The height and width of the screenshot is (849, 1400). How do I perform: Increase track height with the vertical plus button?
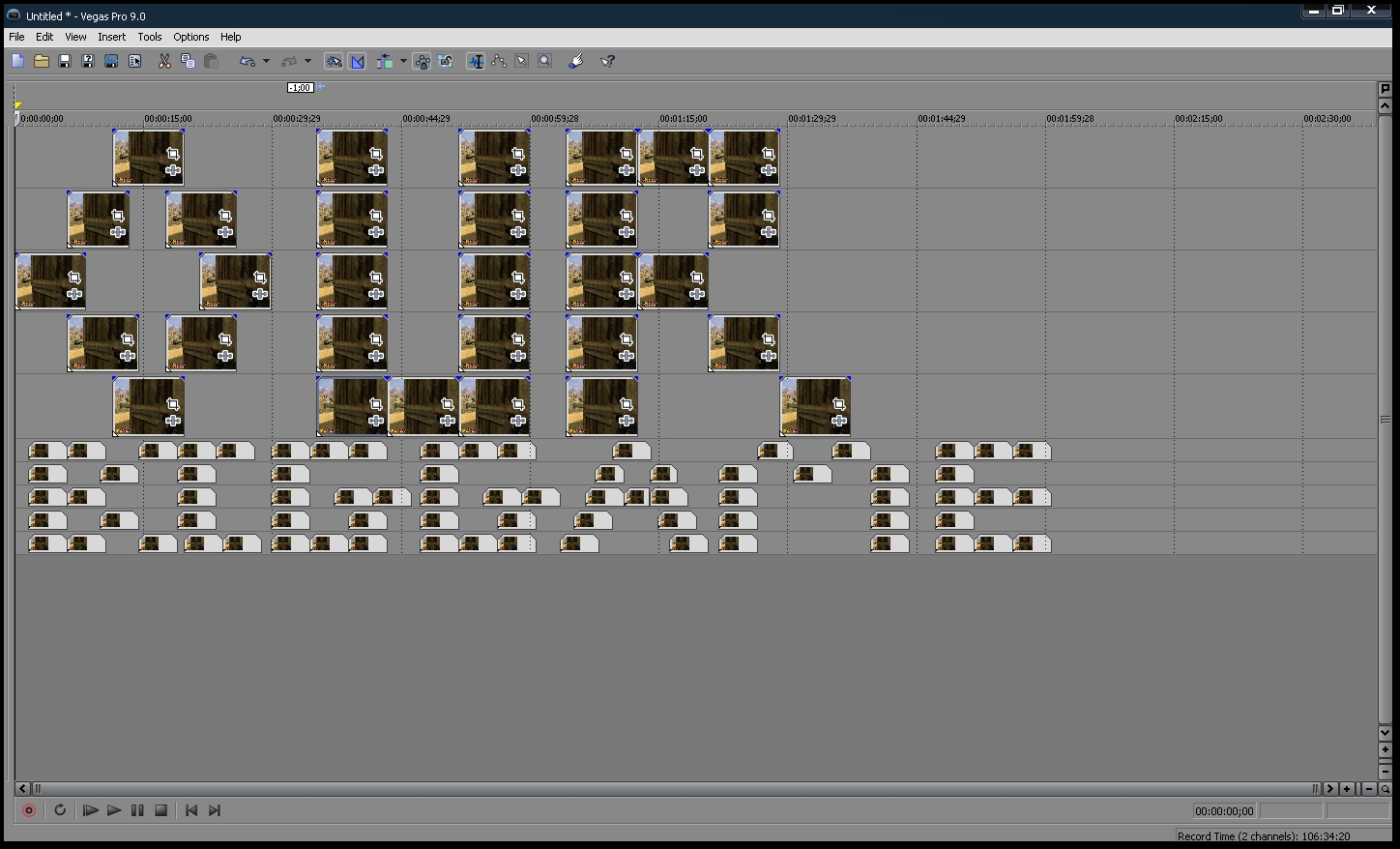[x=1385, y=749]
